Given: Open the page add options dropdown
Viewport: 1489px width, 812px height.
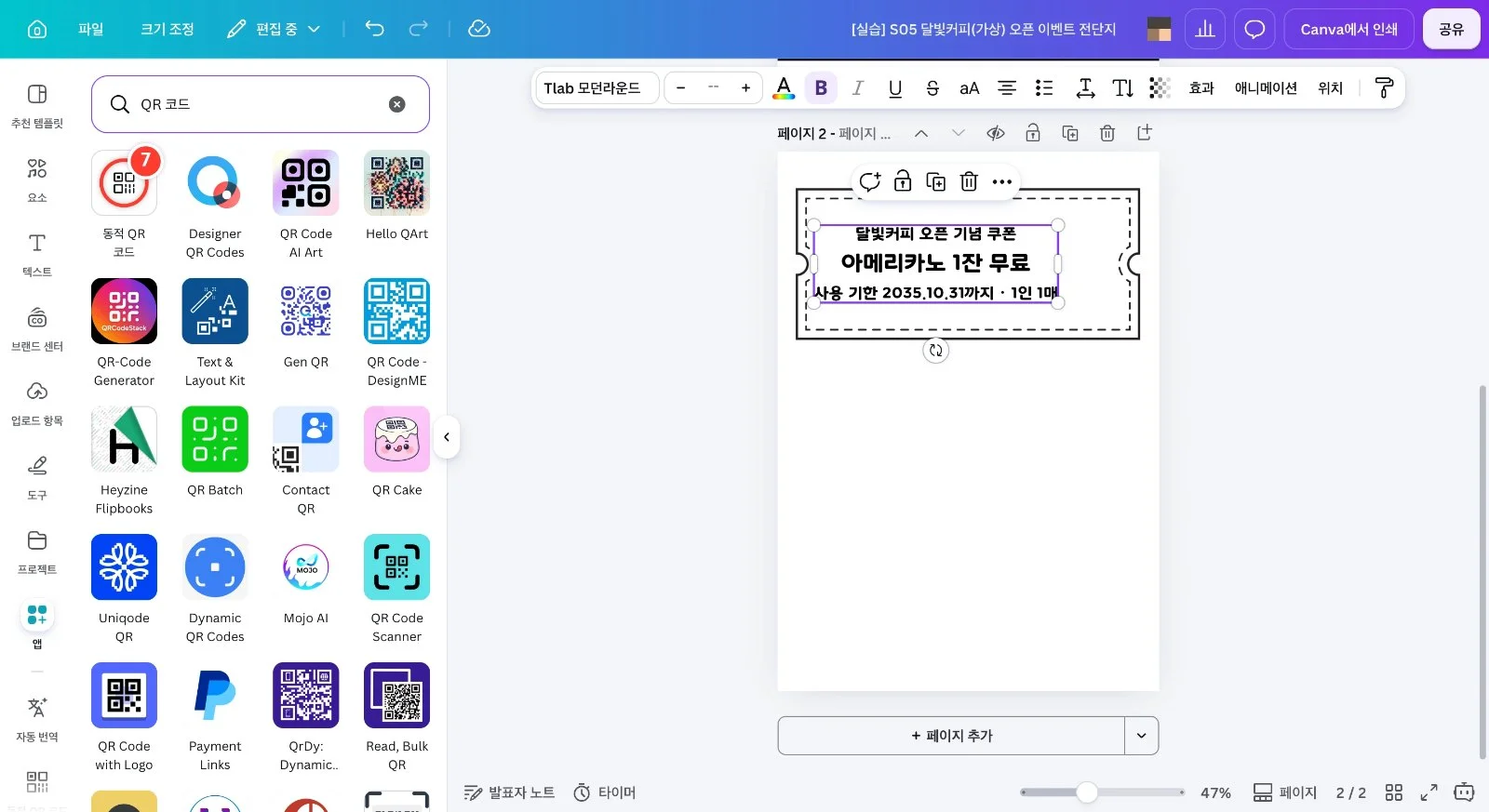Looking at the screenshot, I should click(x=1142, y=736).
